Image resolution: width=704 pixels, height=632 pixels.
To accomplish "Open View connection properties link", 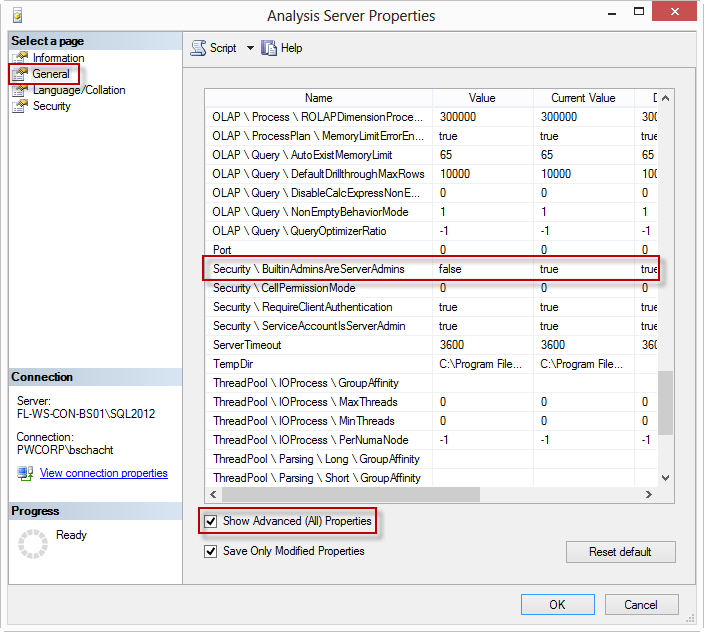I will click(103, 473).
